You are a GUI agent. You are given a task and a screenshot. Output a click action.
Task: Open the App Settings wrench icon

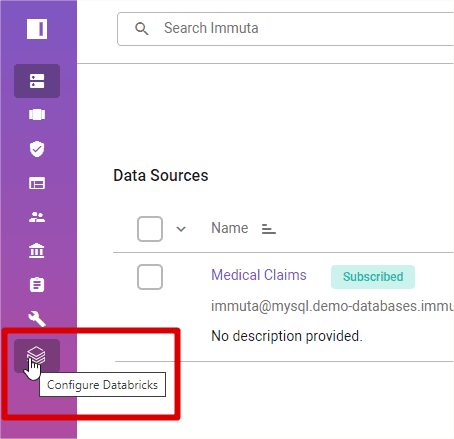tap(37, 319)
